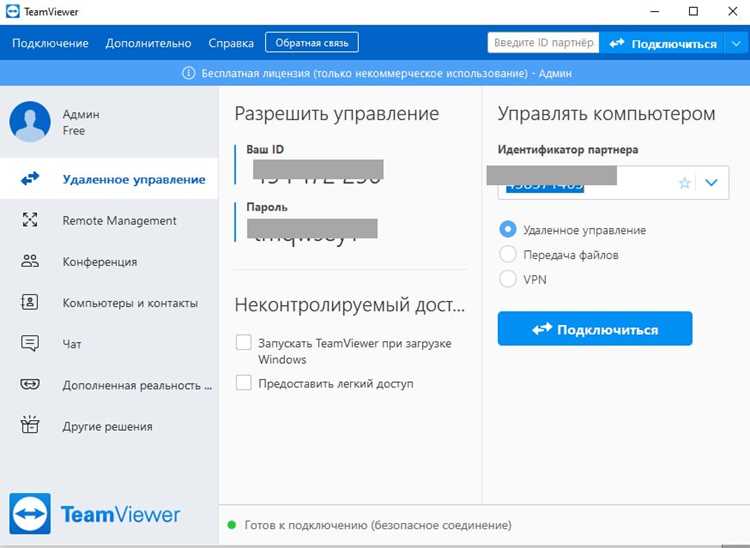Click the Дополненная реальность headset icon
Image resolution: width=750 pixels, height=548 pixels.
(30, 384)
